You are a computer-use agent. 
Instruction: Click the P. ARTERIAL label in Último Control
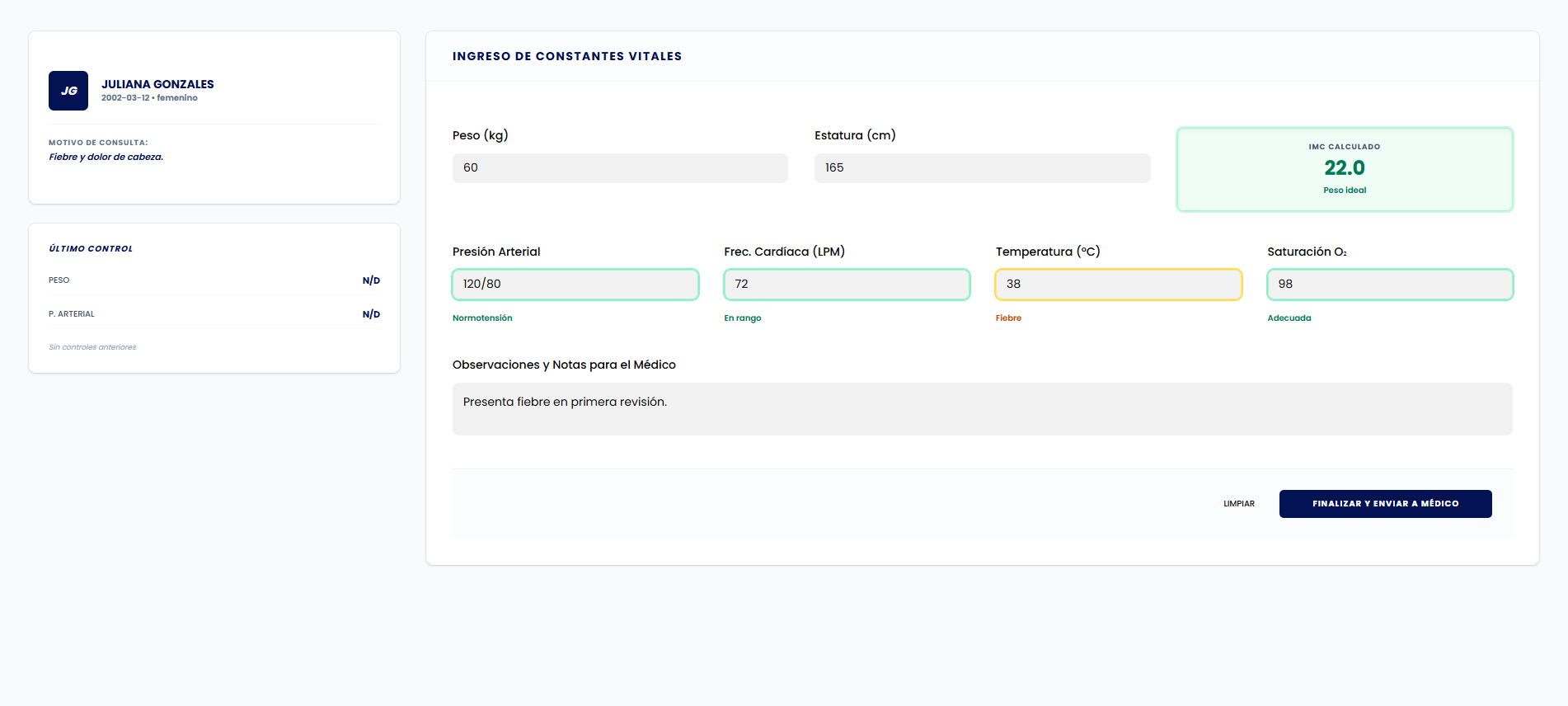[x=72, y=314]
